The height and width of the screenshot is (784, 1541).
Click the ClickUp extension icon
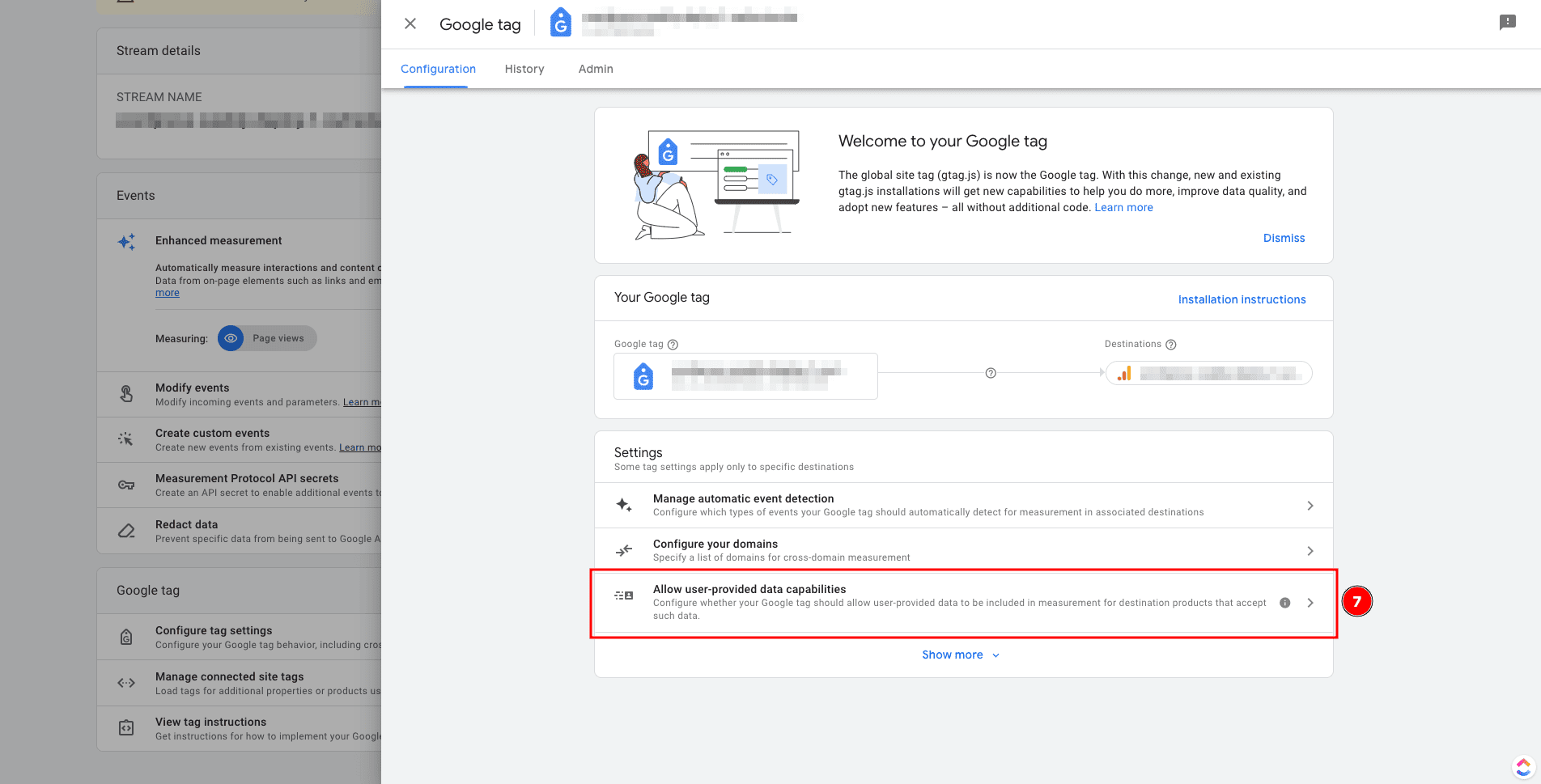(x=1522, y=766)
